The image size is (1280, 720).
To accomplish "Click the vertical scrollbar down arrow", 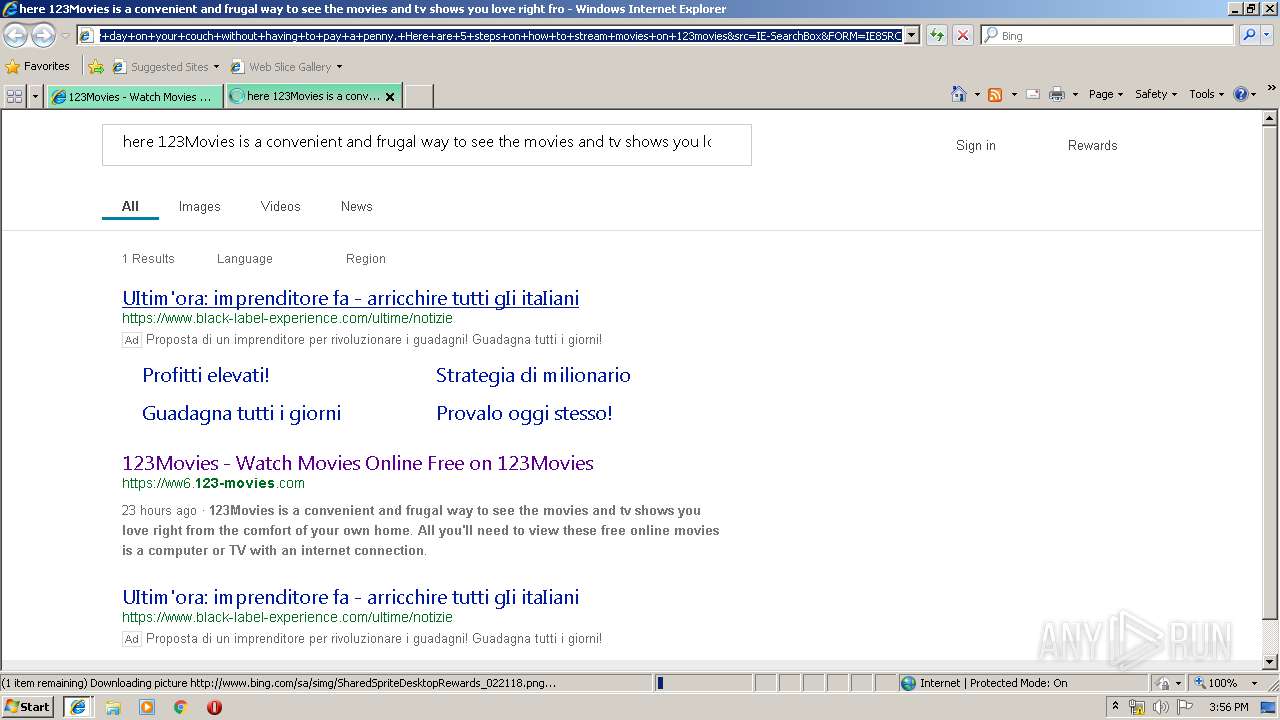I will [x=1270, y=661].
